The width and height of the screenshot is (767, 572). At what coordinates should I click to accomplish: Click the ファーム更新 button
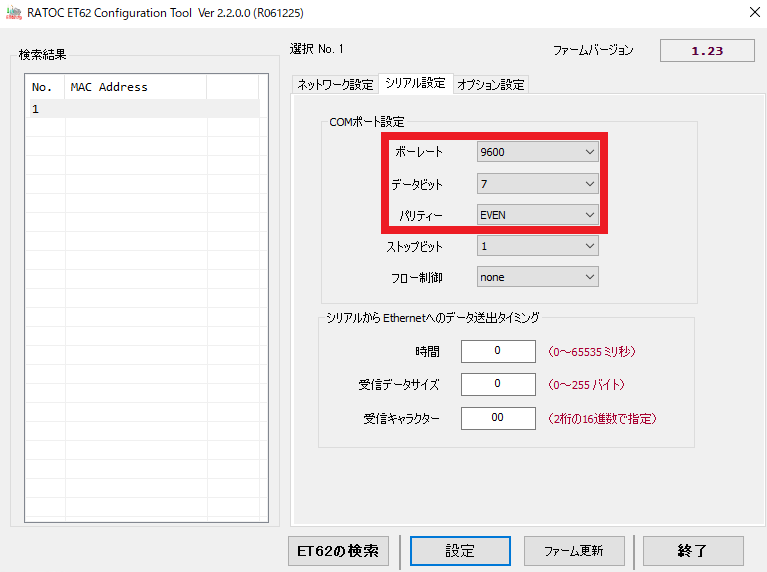tap(584, 551)
